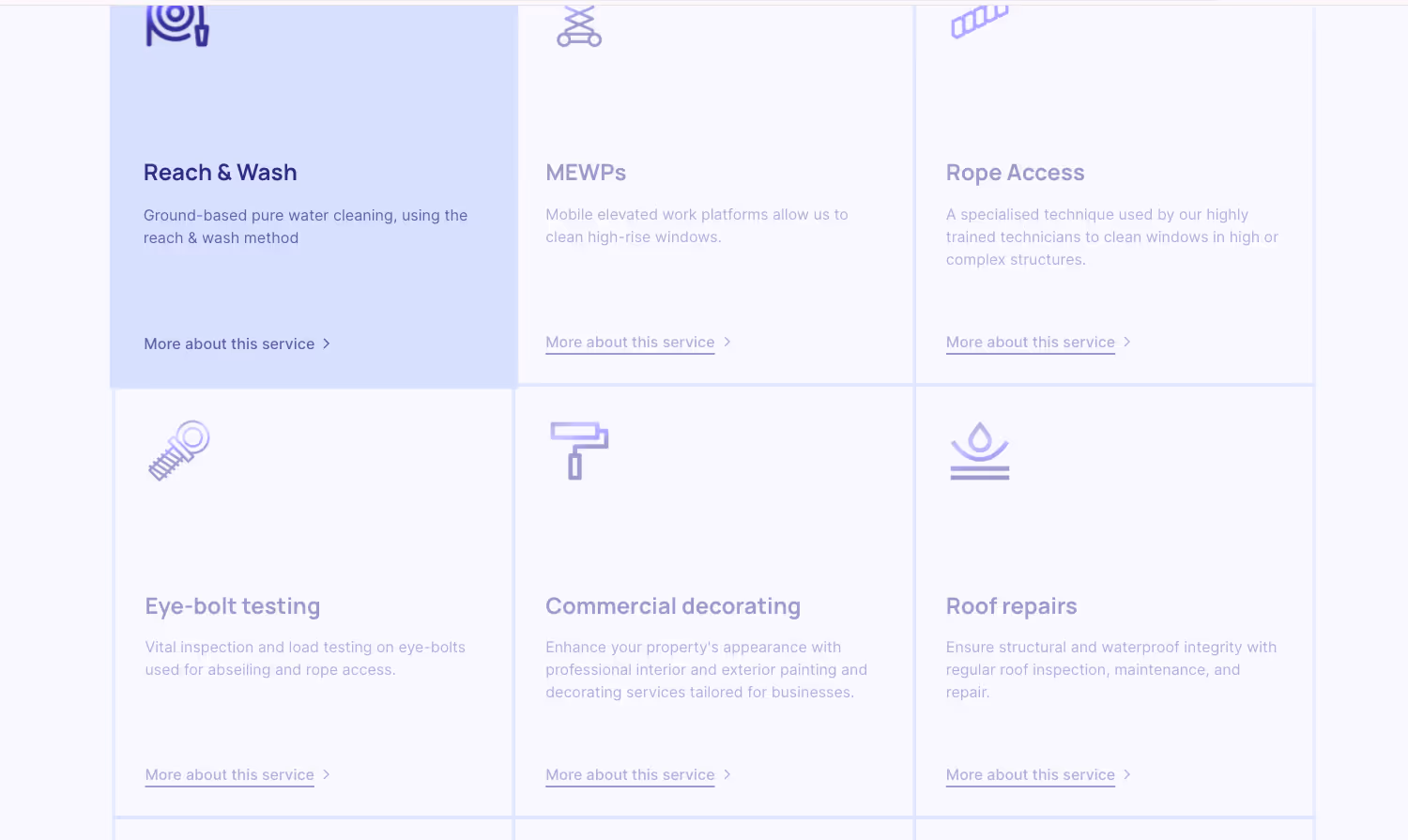Click the 'Ensure structural and waterproof integrity' description
This screenshot has height=840, width=1408.
pos(1111,669)
